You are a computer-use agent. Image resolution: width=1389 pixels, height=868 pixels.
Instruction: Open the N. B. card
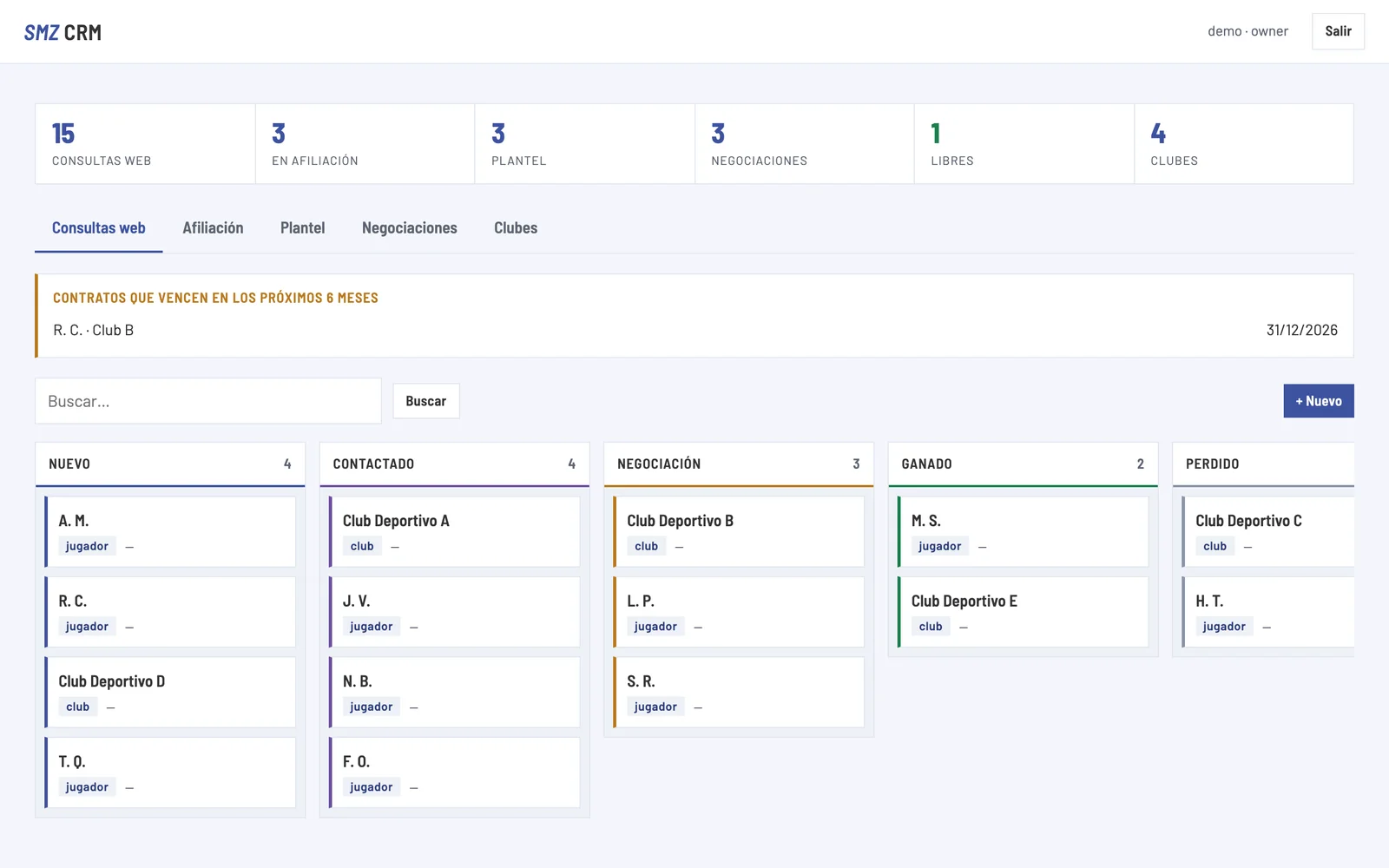click(x=454, y=693)
